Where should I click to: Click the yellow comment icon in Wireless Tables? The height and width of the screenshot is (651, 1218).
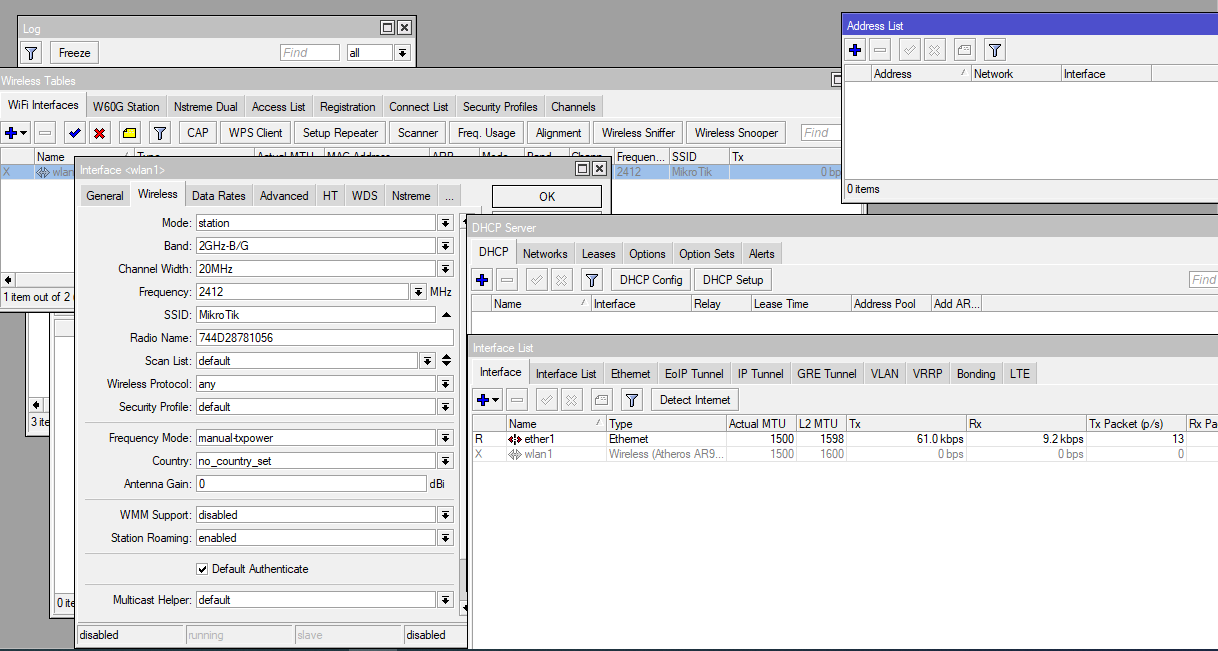[130, 133]
